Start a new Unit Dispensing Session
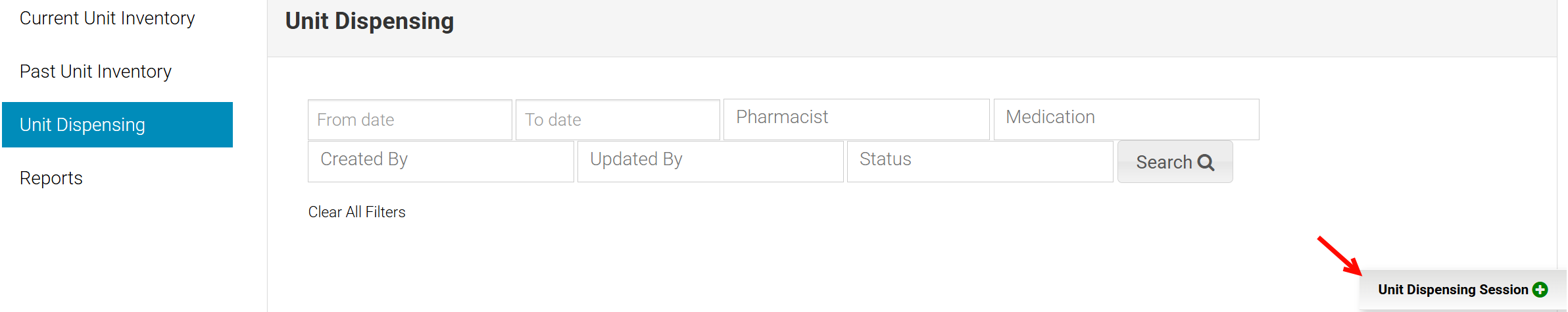Image resolution: width=1568 pixels, height=312 pixels. 1452,290
